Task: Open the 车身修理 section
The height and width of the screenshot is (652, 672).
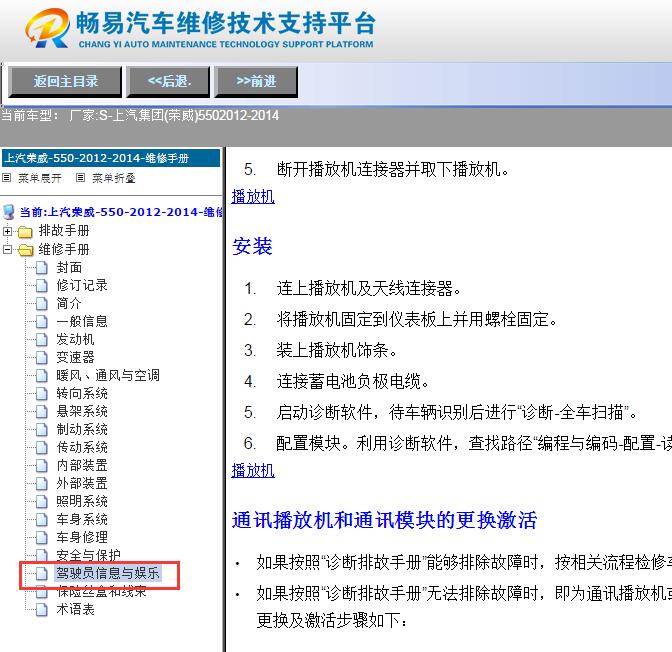Action: 82,538
